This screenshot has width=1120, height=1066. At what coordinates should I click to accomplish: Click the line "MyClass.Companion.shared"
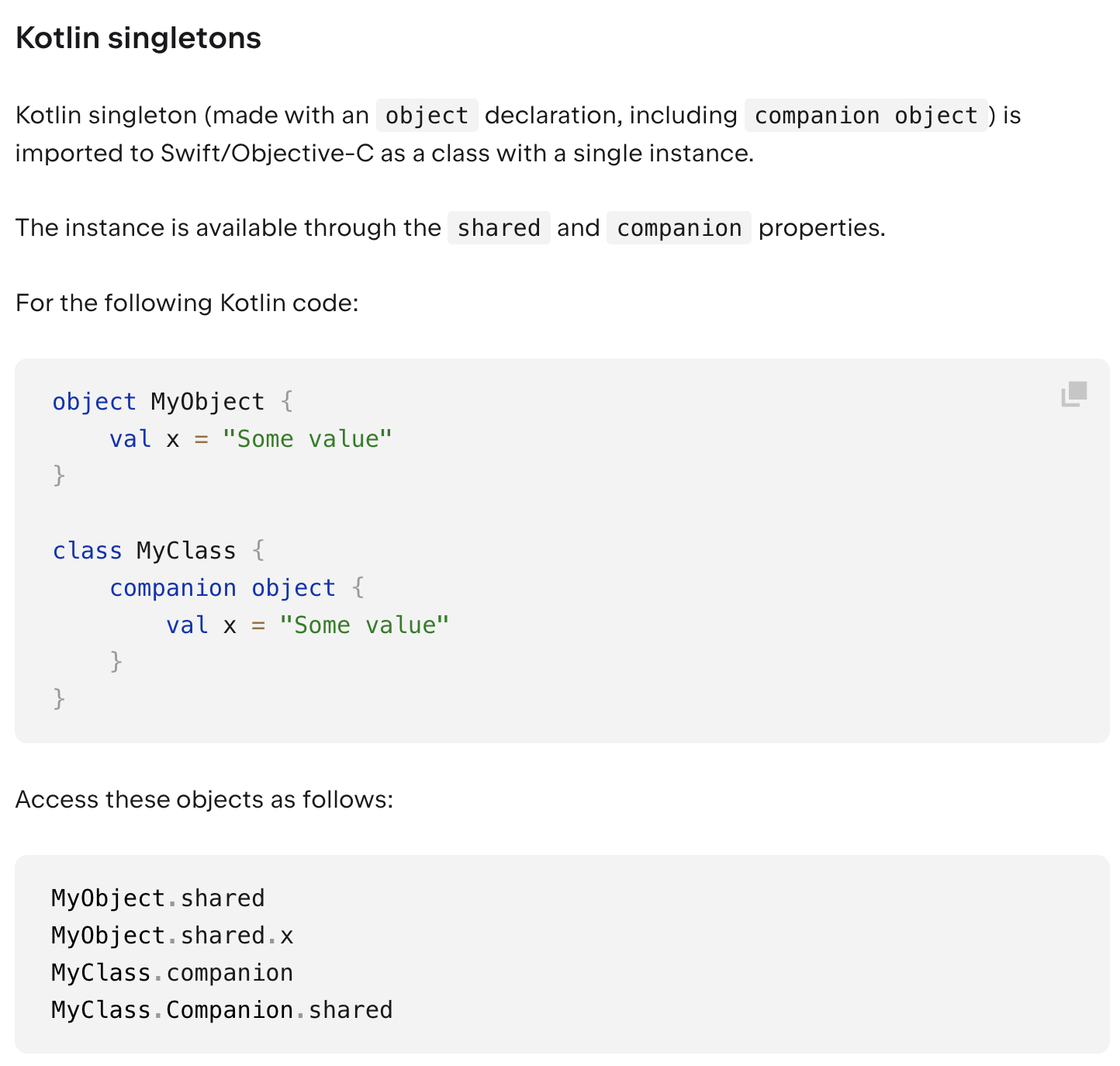[x=222, y=1009]
